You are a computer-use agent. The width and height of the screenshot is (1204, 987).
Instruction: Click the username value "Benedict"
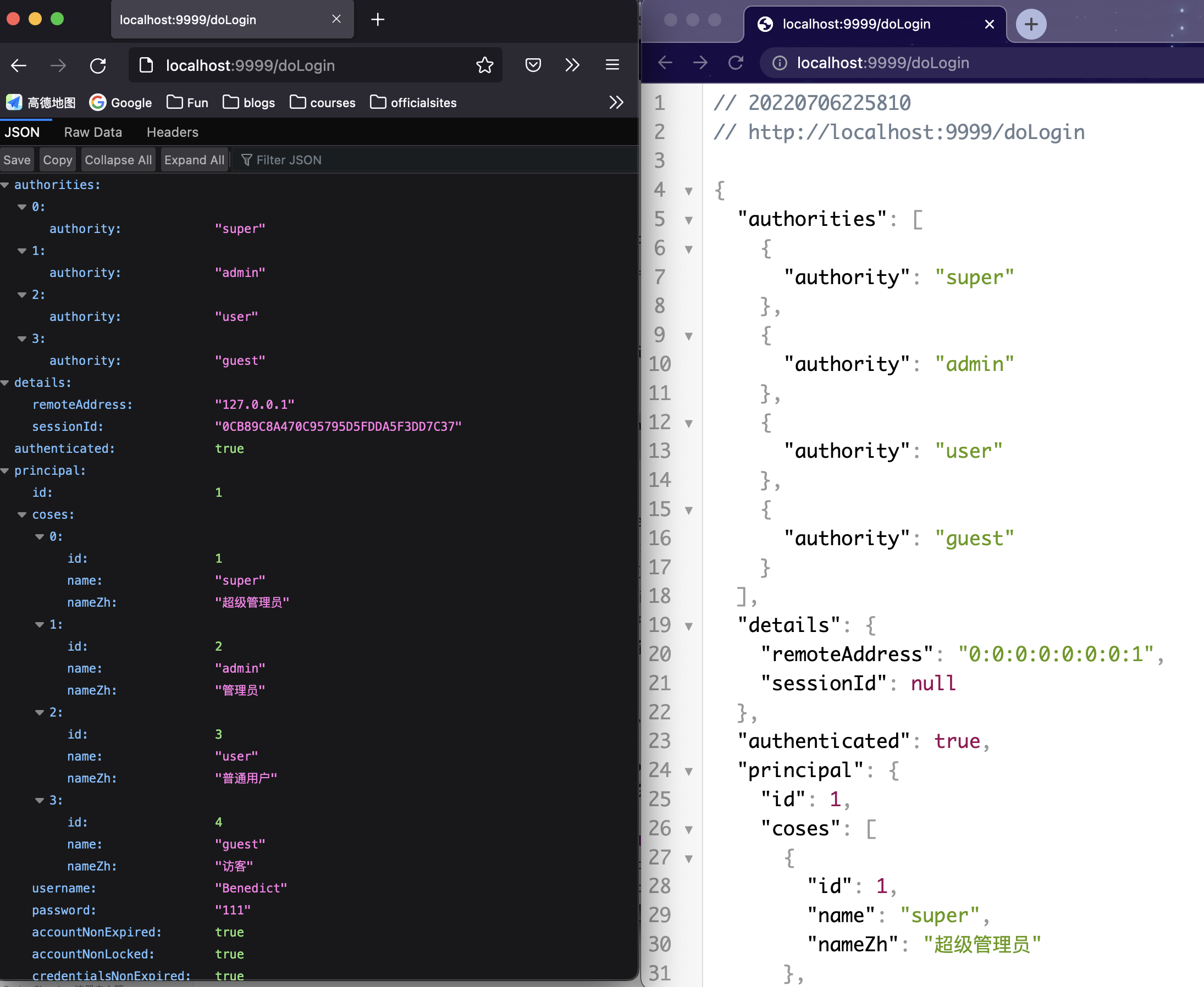coord(251,889)
